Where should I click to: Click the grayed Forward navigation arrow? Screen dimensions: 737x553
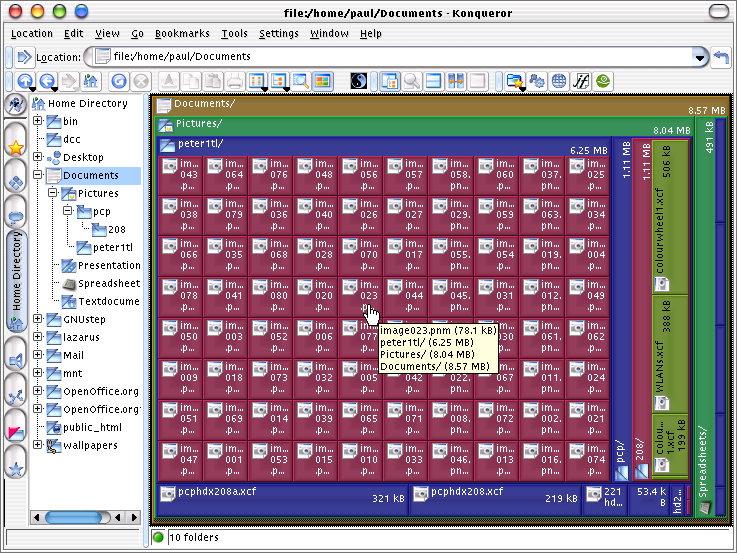click(69, 81)
